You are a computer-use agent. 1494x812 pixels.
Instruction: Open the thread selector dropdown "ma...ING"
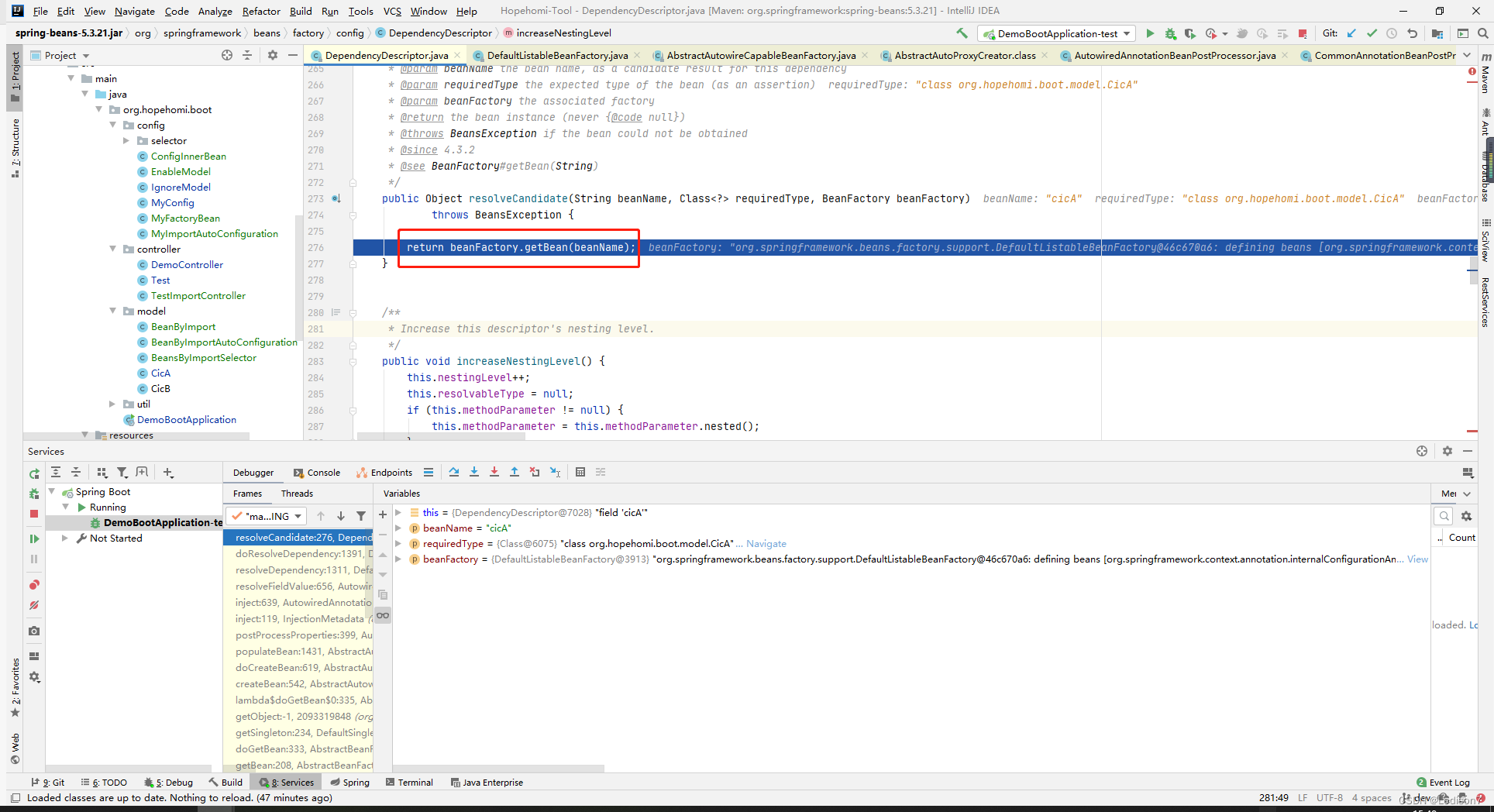tap(267, 516)
